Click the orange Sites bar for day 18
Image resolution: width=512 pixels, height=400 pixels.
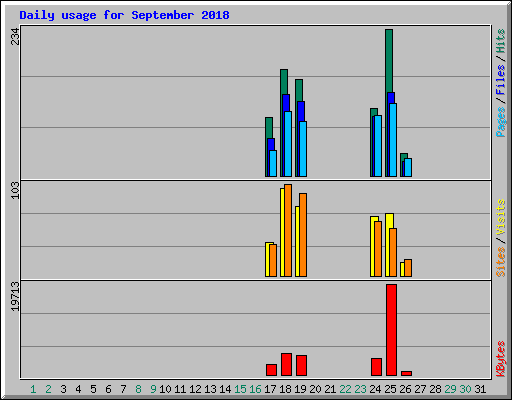[288, 230]
